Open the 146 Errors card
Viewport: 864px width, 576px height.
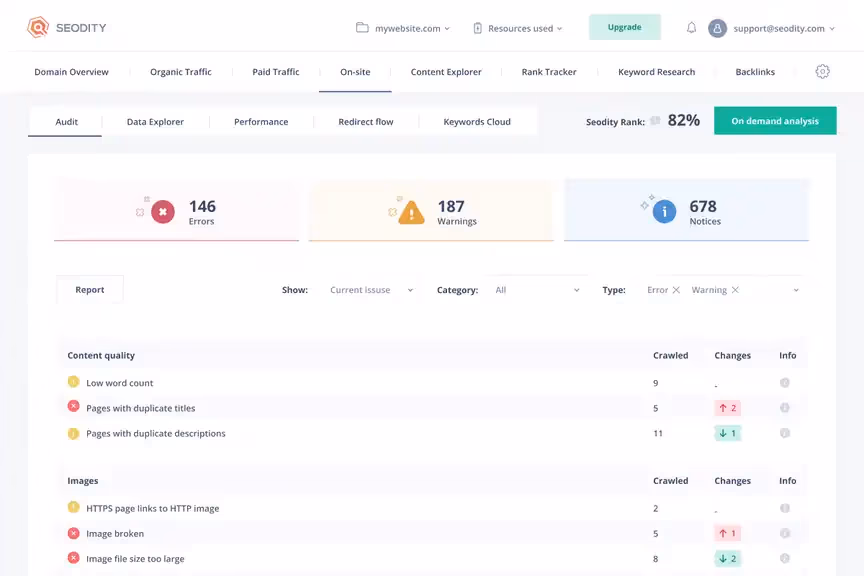(x=176, y=210)
